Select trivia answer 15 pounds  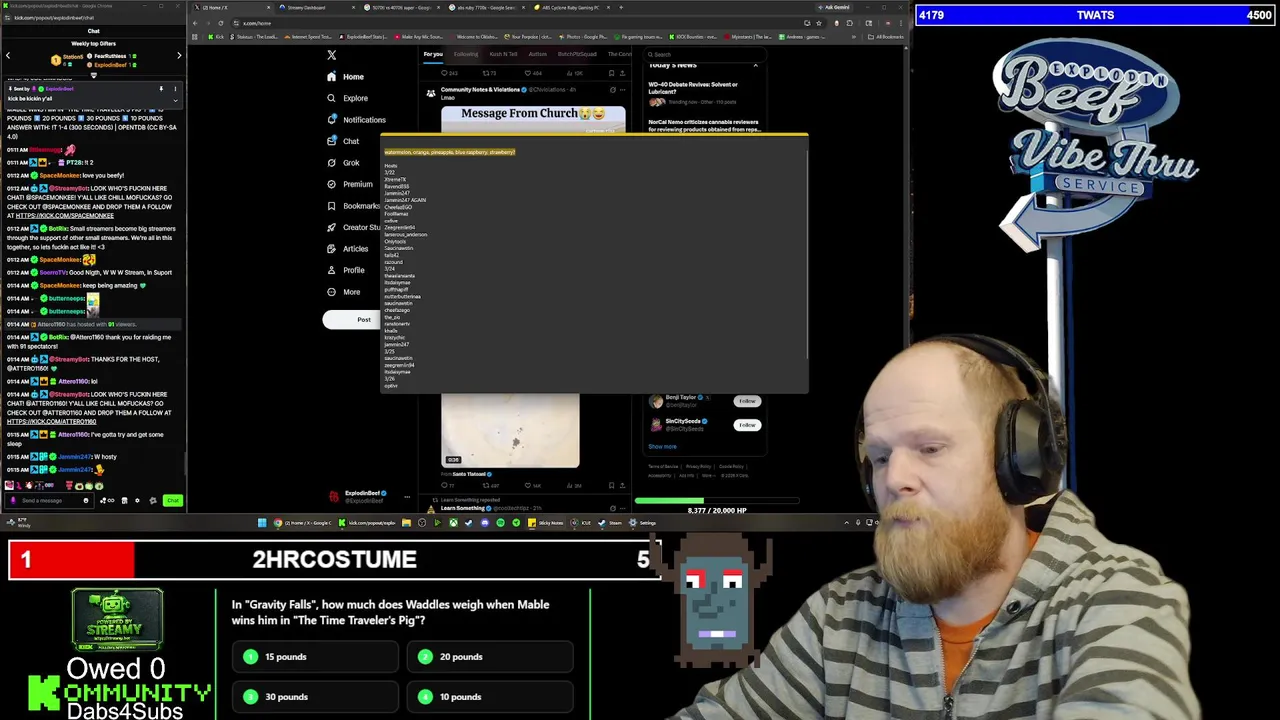click(x=315, y=657)
